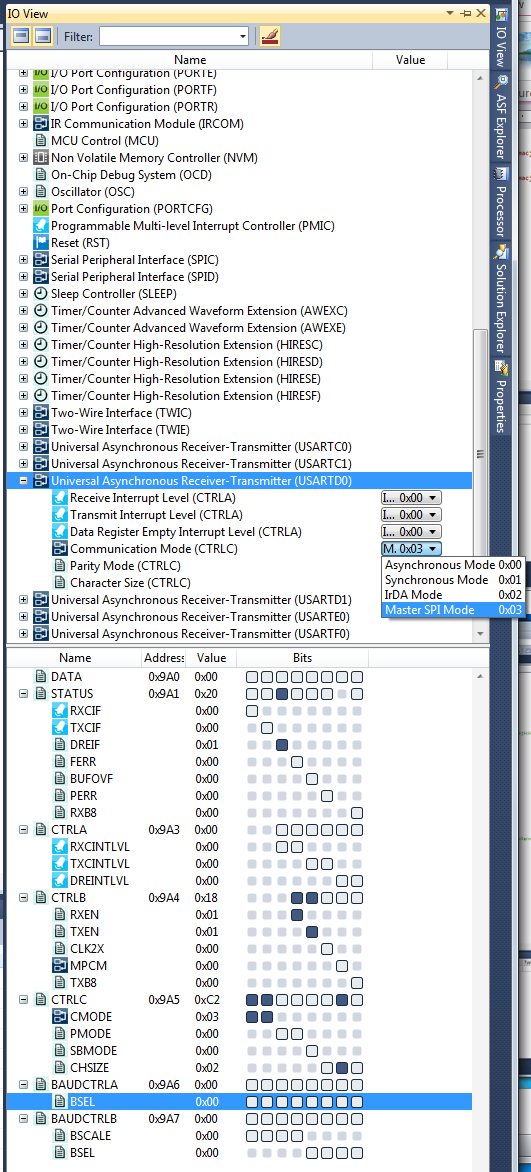Click the MCU Control (MCU) document icon
This screenshot has height=1172, width=531.
pos(41,141)
